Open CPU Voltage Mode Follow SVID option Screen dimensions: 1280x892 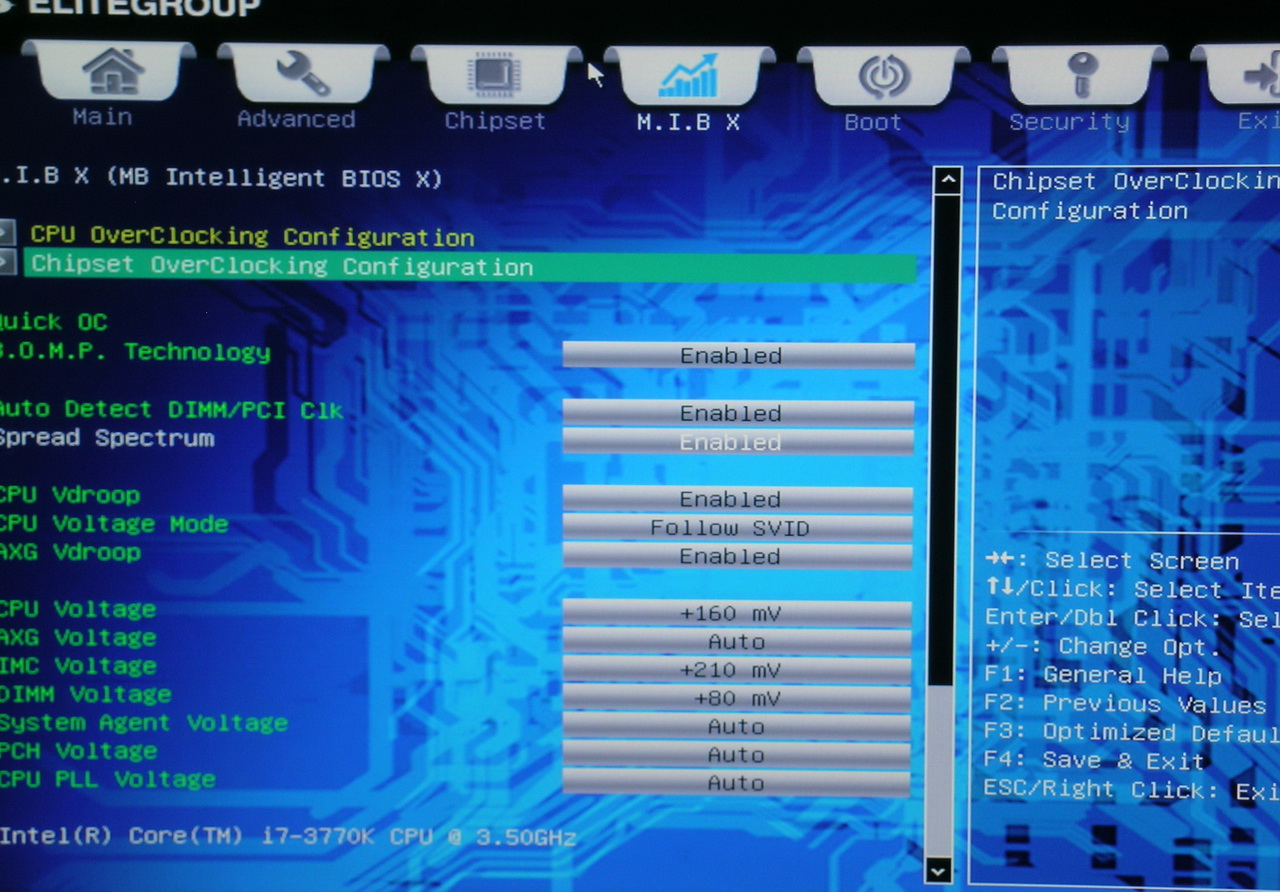737,527
